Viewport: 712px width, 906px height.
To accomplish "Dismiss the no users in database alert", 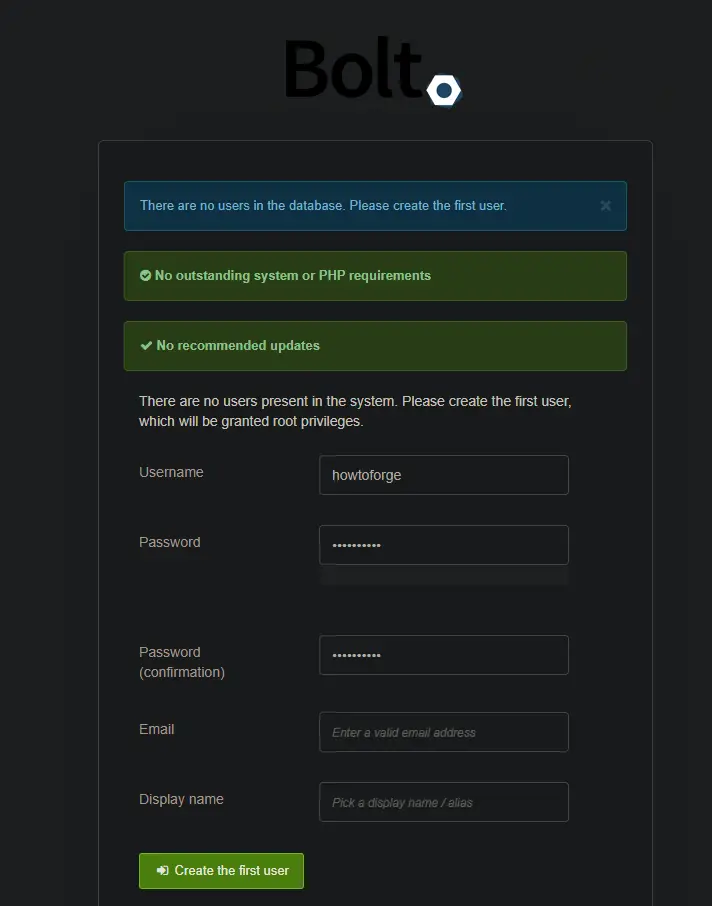I will 605,206.
